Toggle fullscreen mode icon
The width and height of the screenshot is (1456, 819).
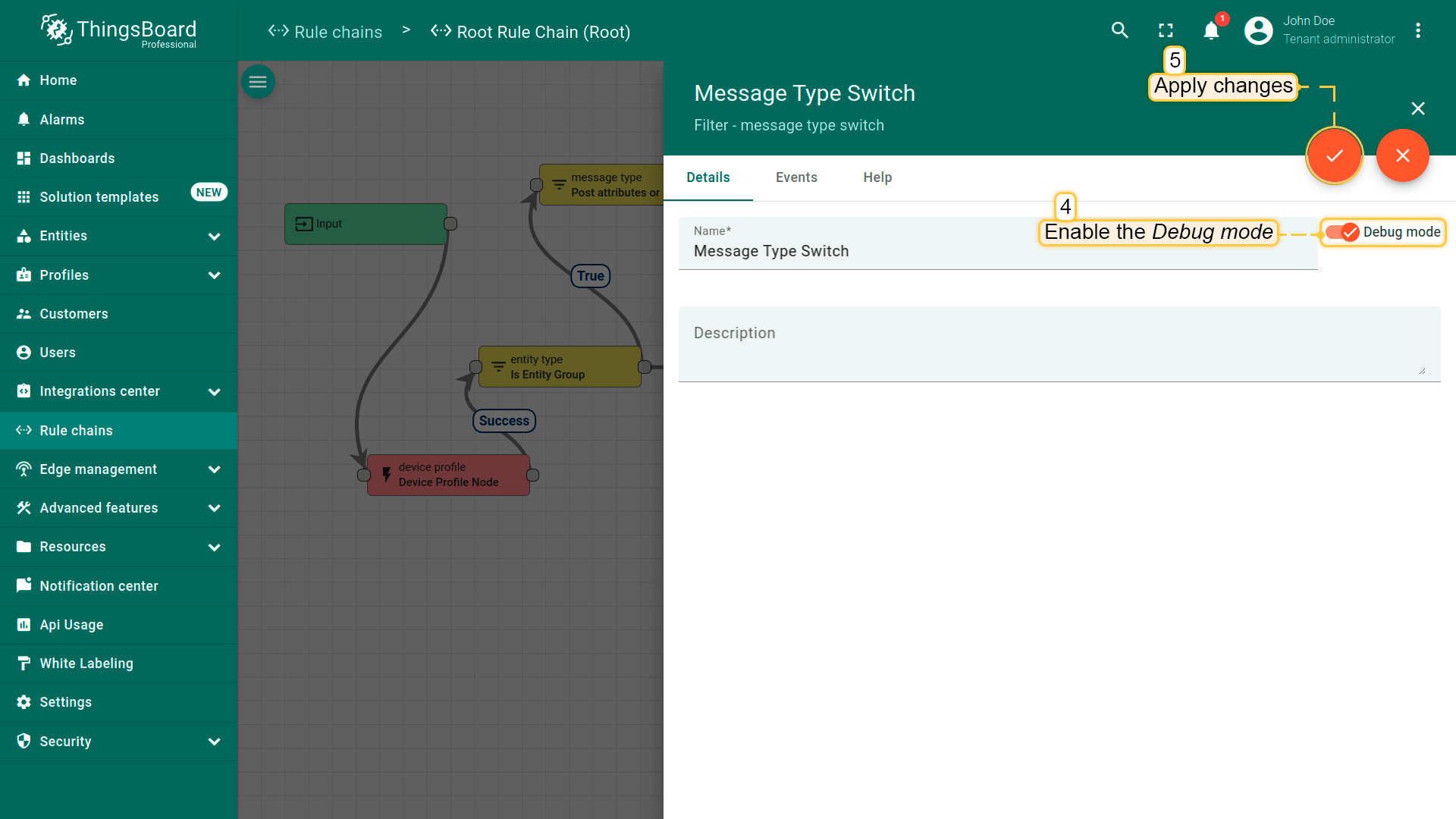1166,30
